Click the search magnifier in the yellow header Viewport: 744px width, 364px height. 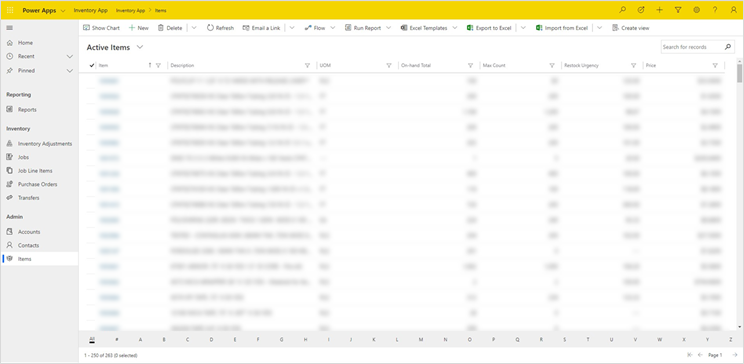coord(623,10)
